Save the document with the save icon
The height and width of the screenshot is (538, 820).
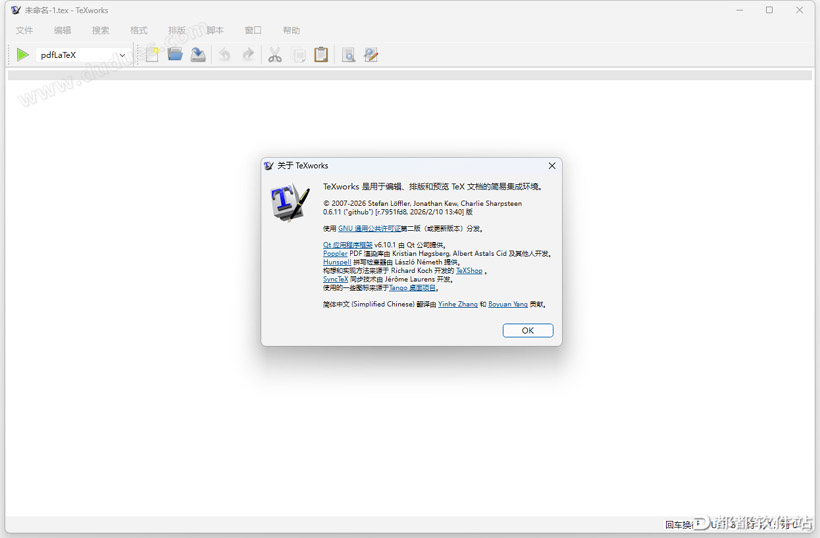[198, 55]
